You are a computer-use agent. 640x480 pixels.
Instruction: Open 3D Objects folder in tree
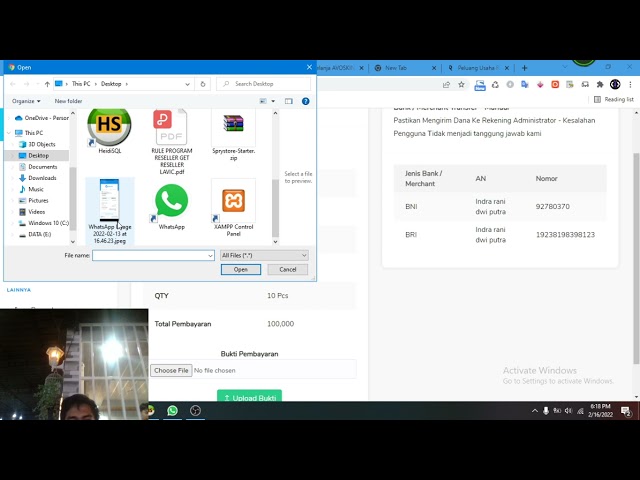pyautogui.click(x=37, y=144)
